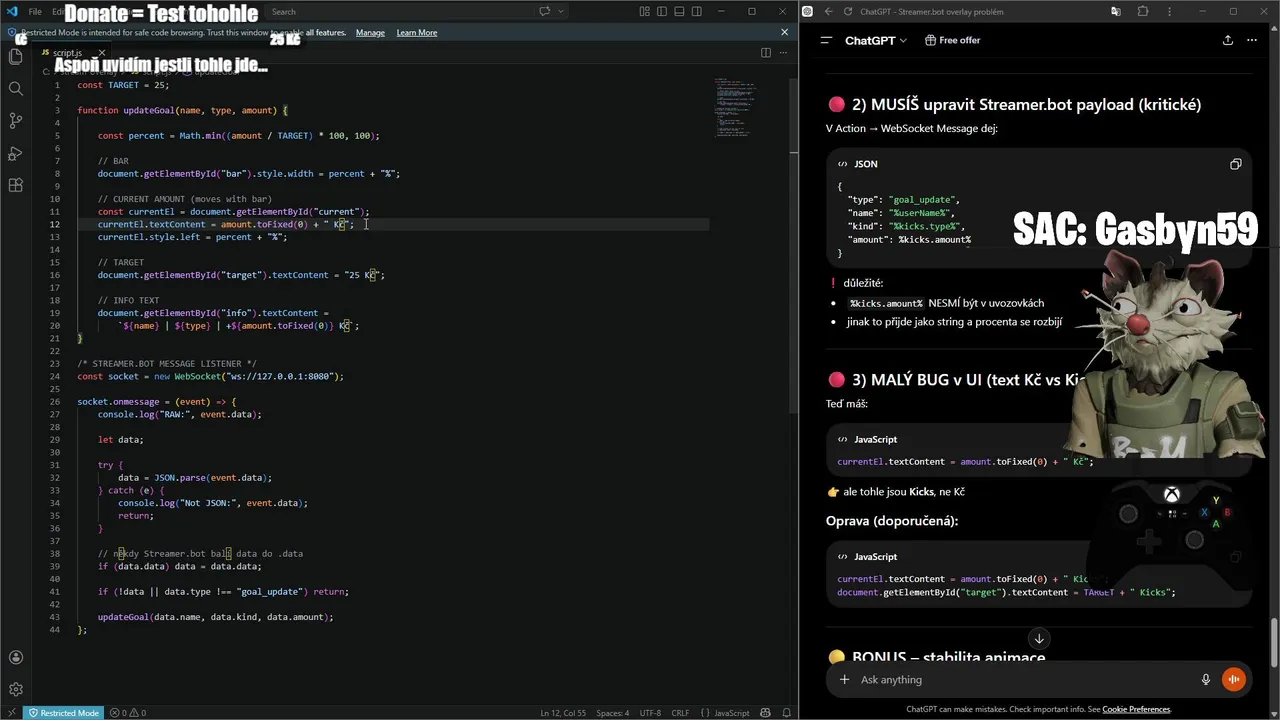Dismiss the Restricted Mode banner
The height and width of the screenshot is (720, 1280).
tap(784, 32)
